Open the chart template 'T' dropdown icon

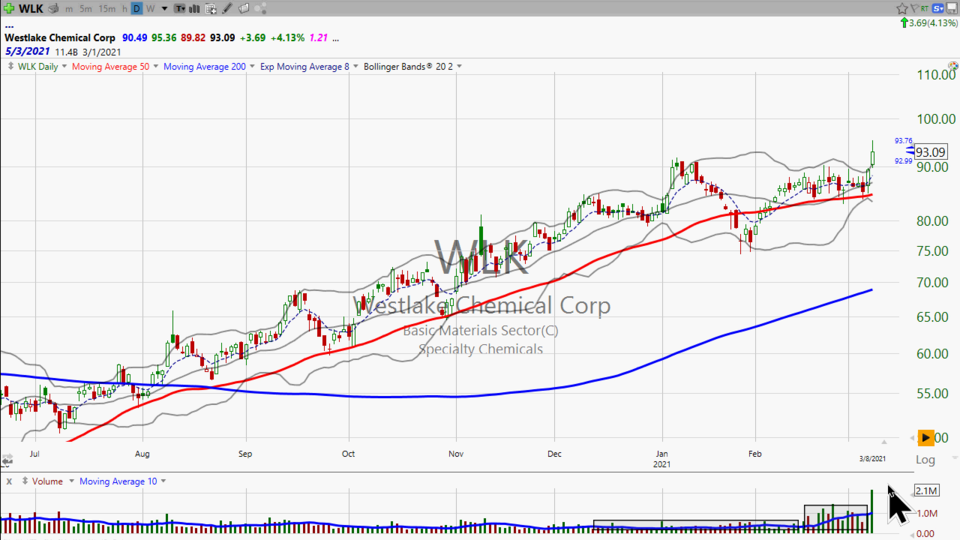pyautogui.click(x=179, y=9)
